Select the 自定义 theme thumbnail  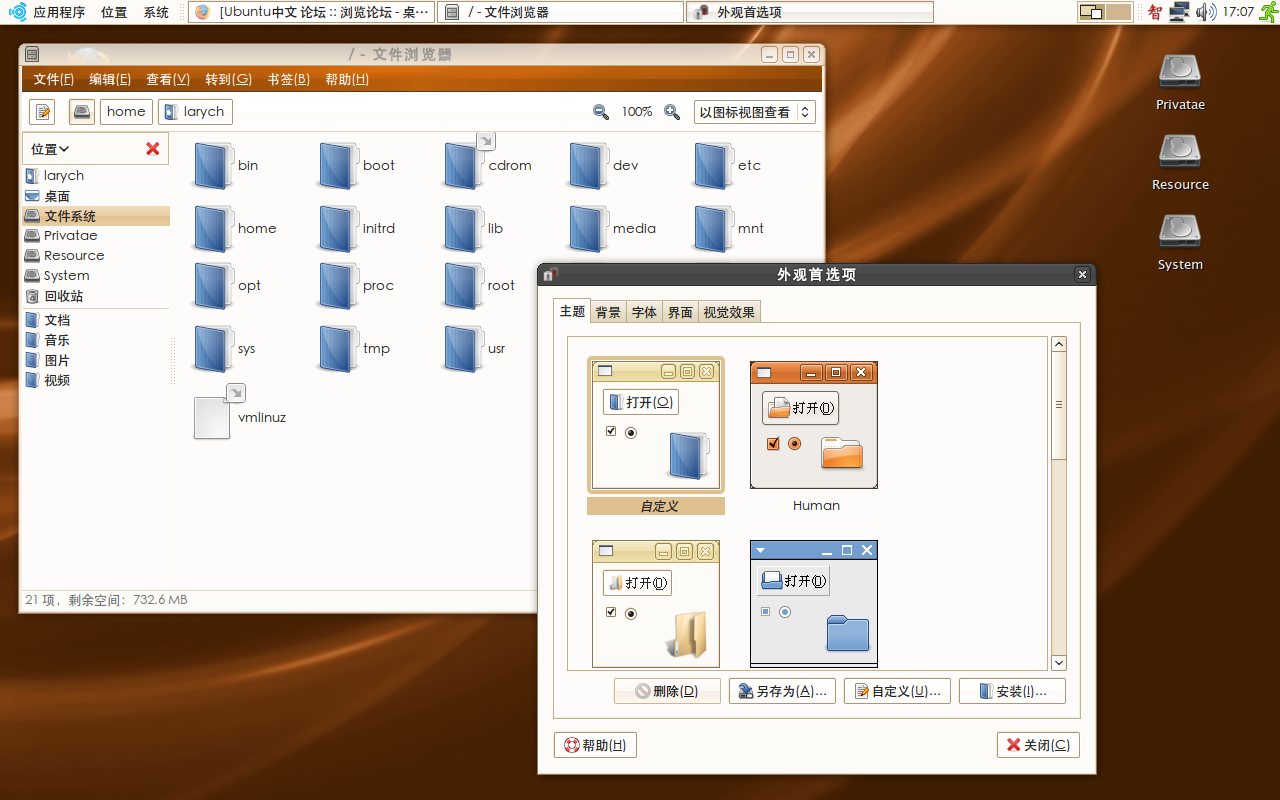coord(656,425)
